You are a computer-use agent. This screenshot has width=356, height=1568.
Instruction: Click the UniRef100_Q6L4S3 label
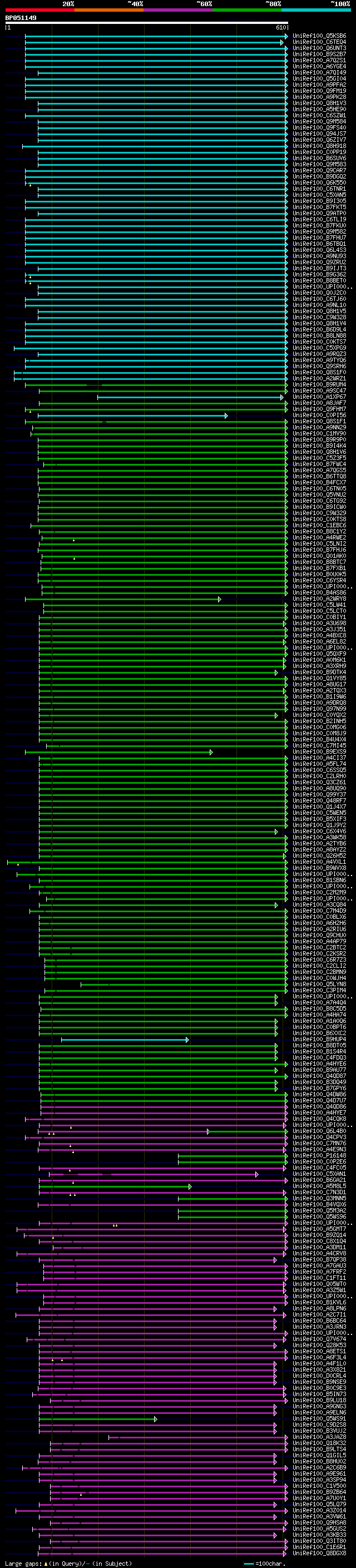pyautogui.click(x=319, y=250)
